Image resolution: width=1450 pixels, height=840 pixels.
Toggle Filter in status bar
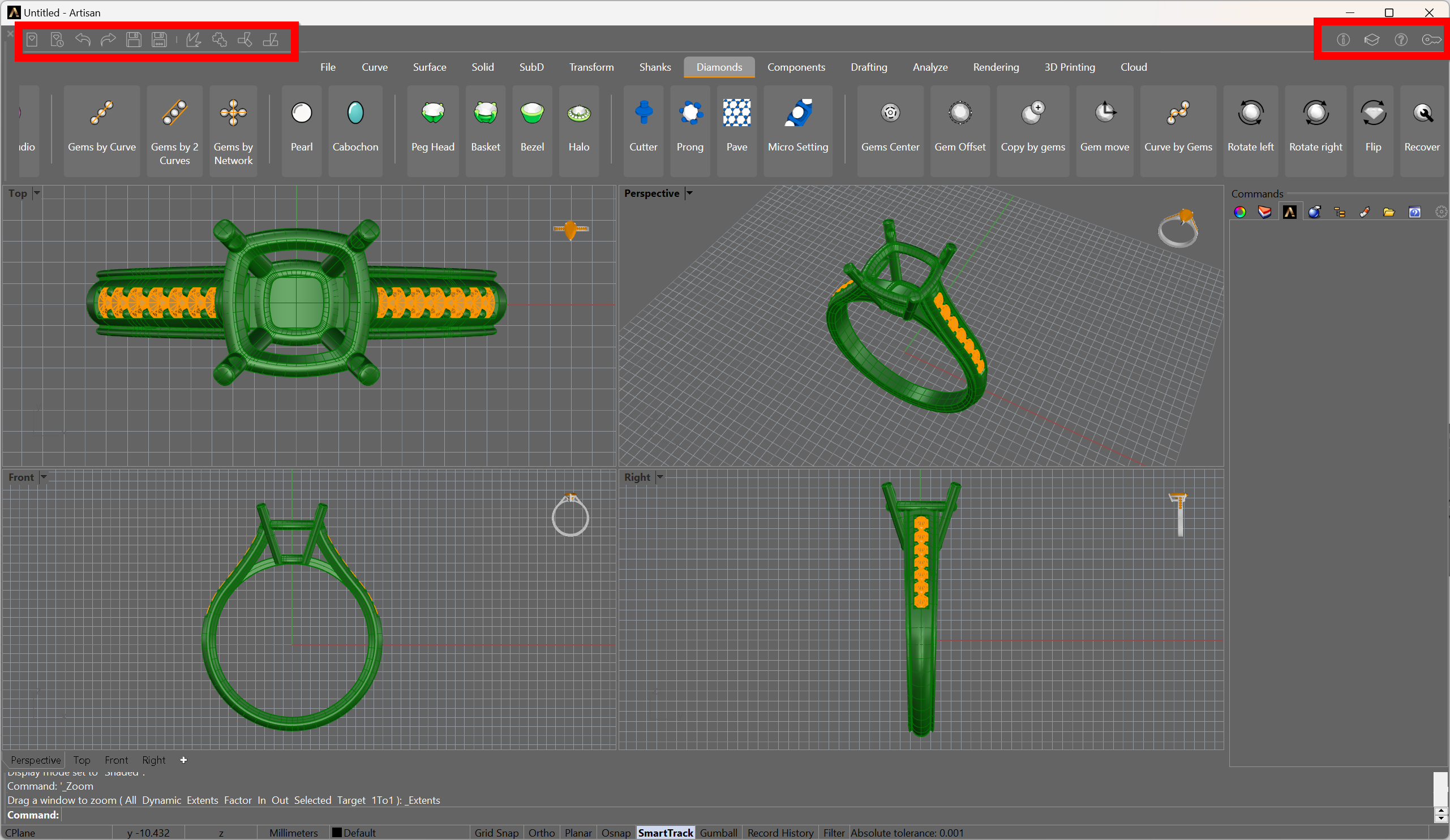834,833
